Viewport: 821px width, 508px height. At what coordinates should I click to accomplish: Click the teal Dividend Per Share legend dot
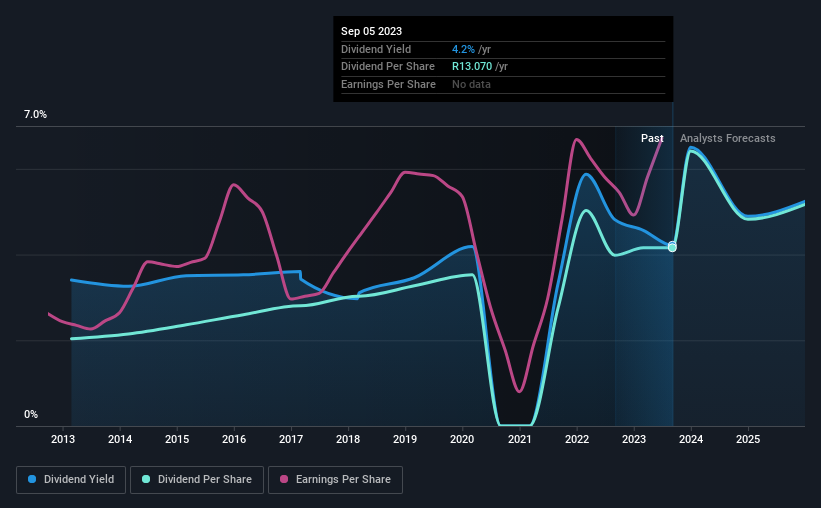[x=146, y=479]
